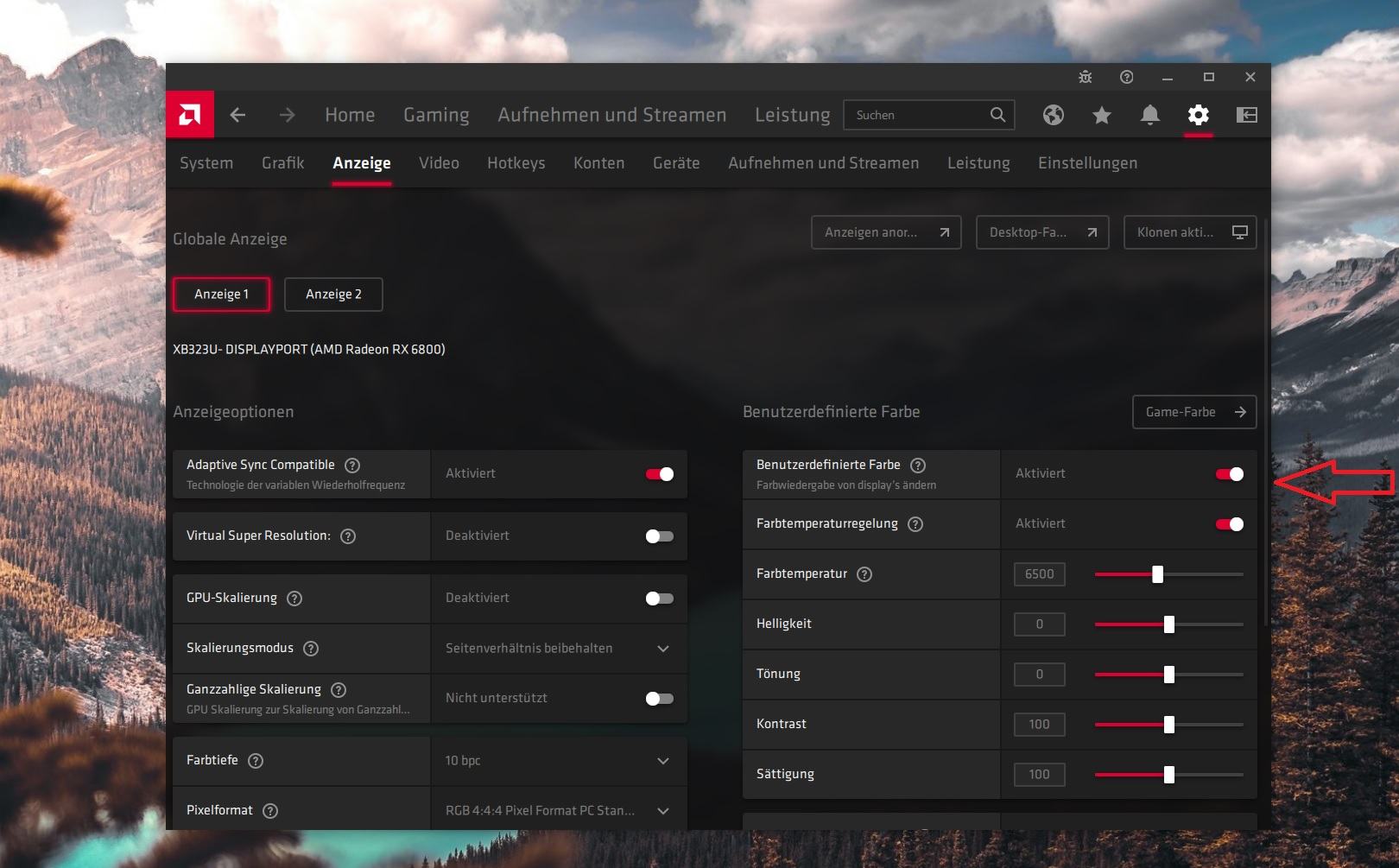Show help for Adaptive Sync Compatible
Image resolution: width=1399 pixels, height=868 pixels.
pyautogui.click(x=352, y=466)
